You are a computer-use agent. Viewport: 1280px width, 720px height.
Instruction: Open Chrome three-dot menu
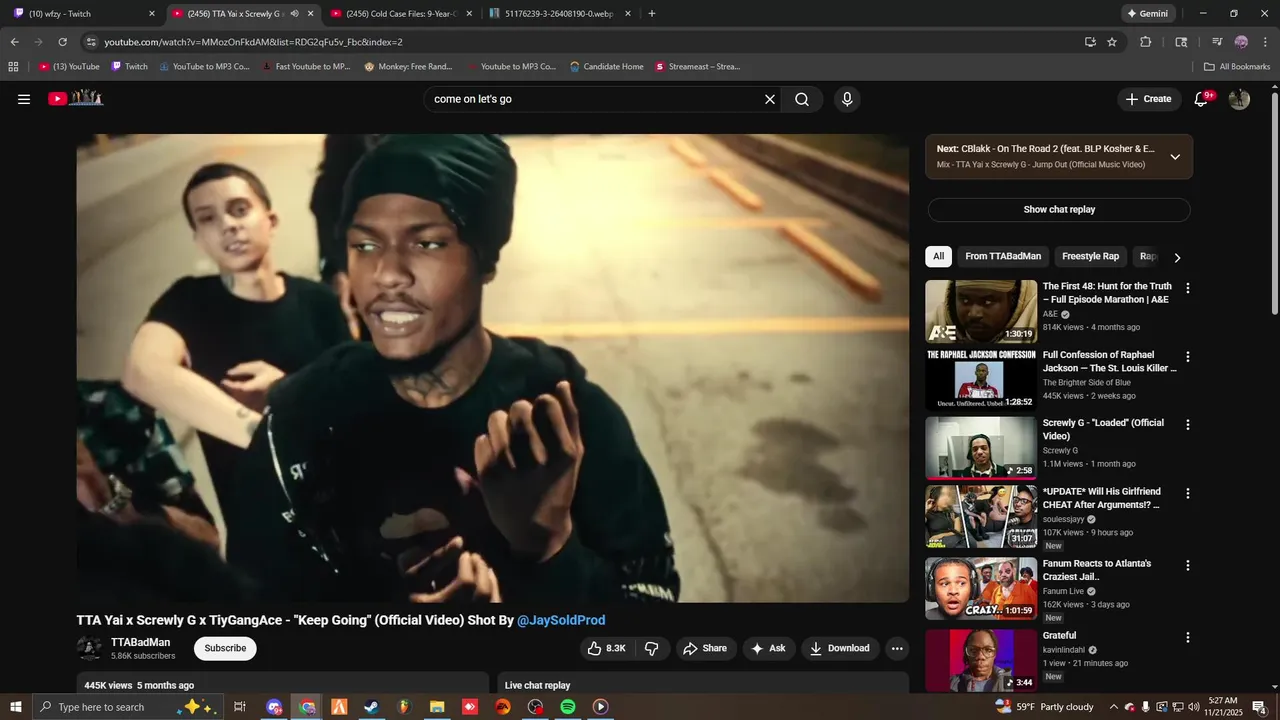[x=1265, y=42]
